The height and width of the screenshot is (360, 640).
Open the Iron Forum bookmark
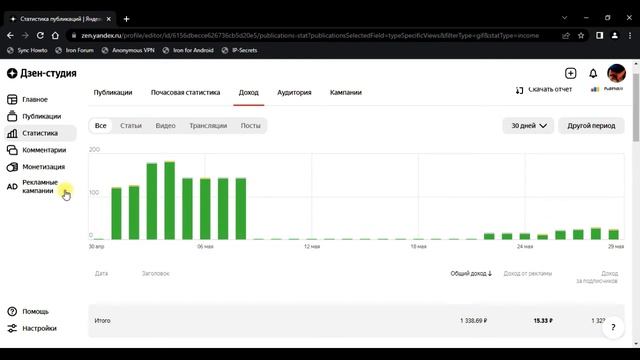click(x=75, y=50)
